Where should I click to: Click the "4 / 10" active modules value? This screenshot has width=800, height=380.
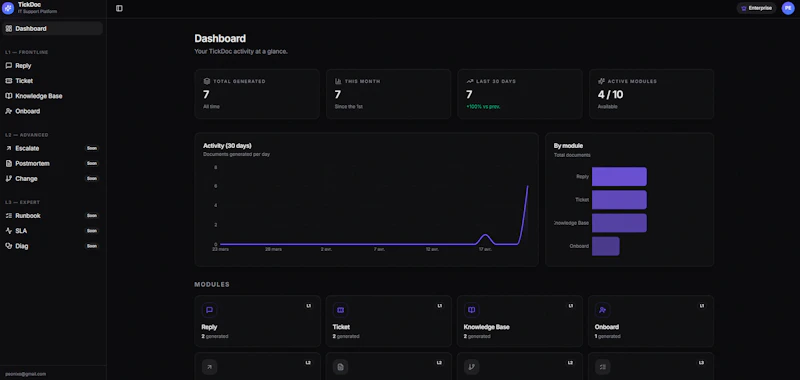click(610, 94)
